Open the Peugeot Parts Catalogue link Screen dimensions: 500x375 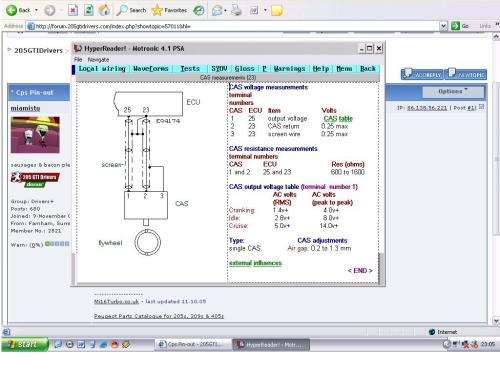click(159, 316)
